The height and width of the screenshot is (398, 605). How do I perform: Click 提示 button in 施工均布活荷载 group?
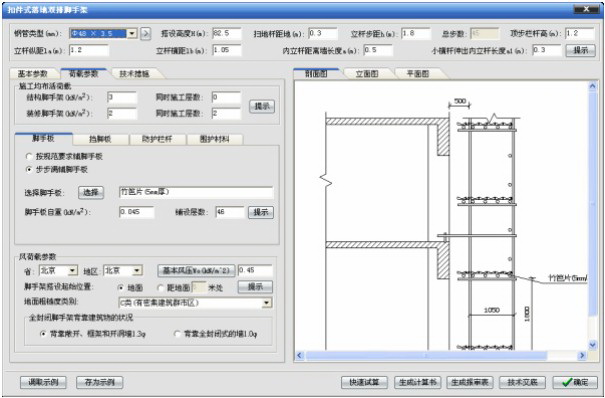[262, 106]
